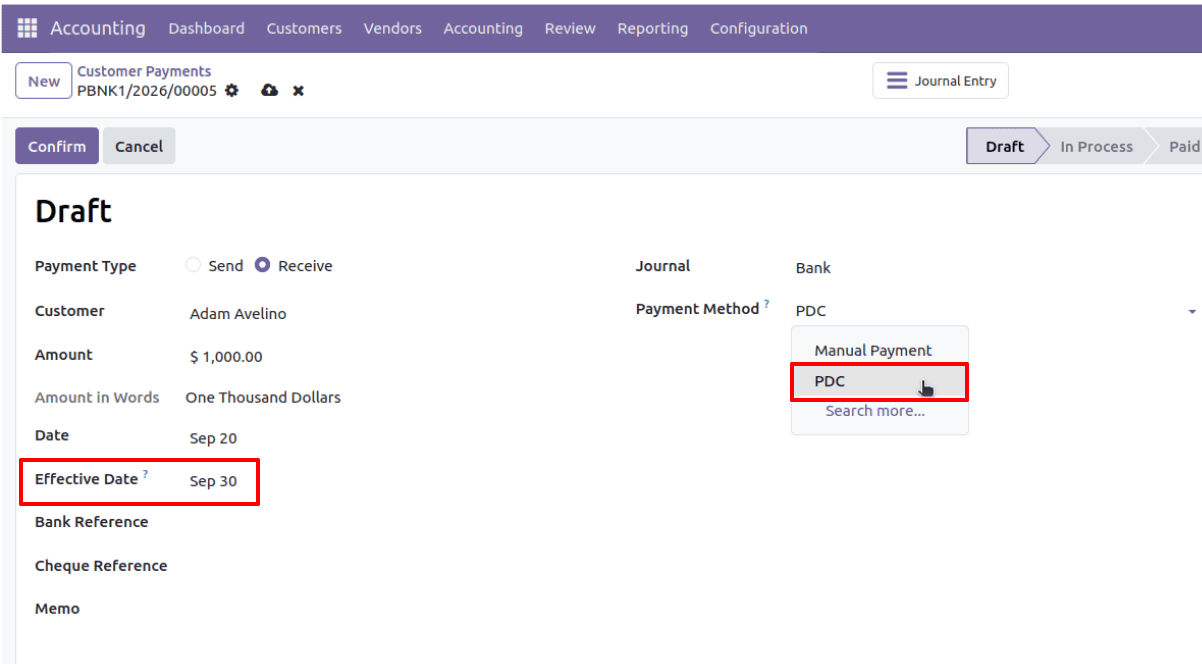Select the Receive payment type radio
The height and width of the screenshot is (664, 1202).
click(262, 265)
